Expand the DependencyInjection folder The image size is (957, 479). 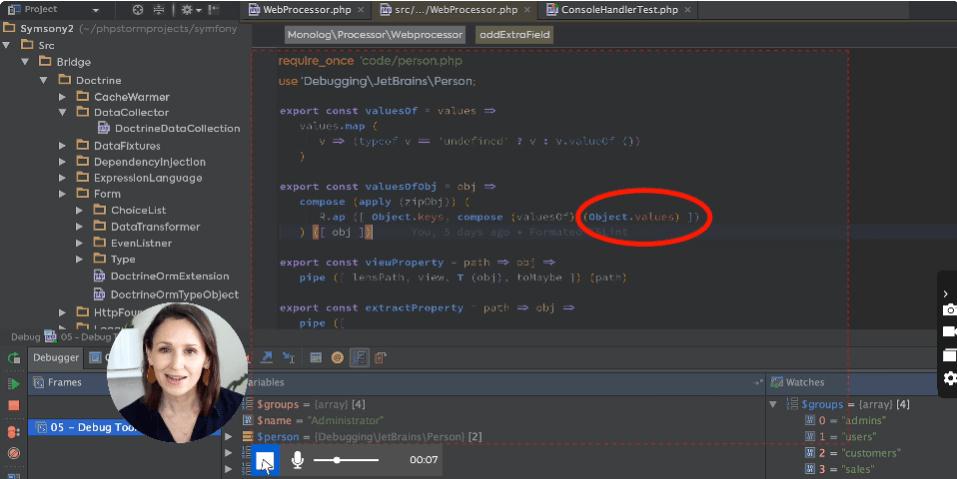[x=62, y=162]
